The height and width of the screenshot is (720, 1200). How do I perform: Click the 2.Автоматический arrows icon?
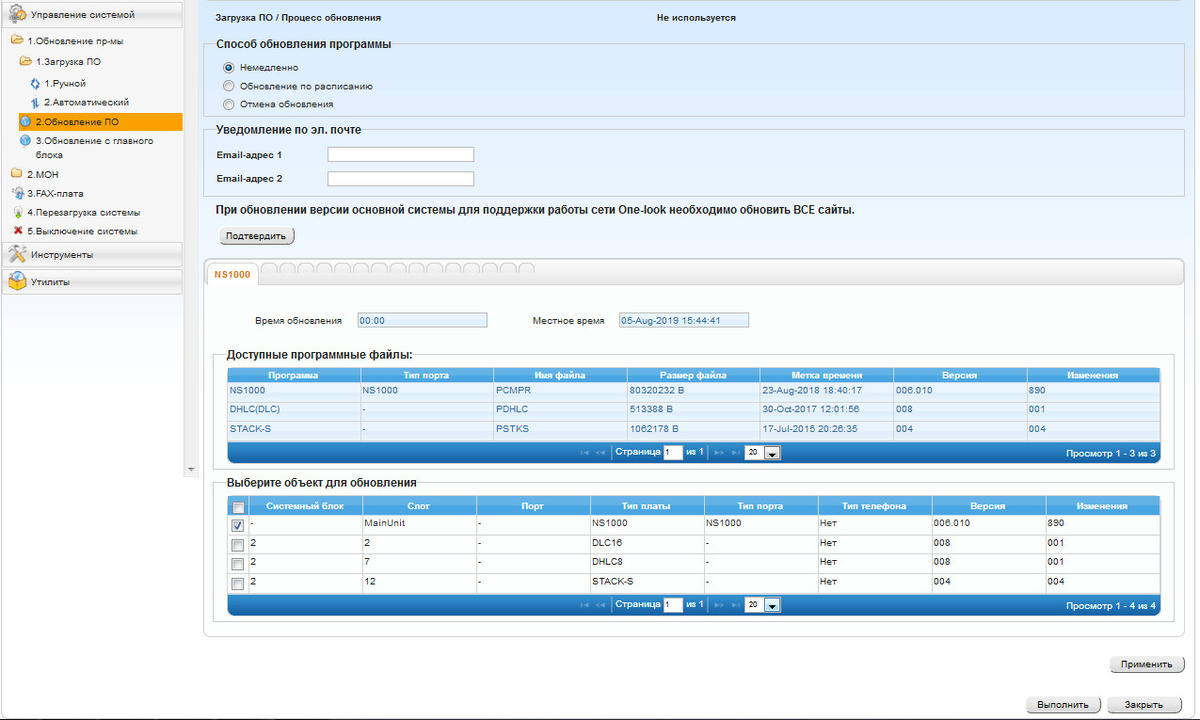(36, 102)
